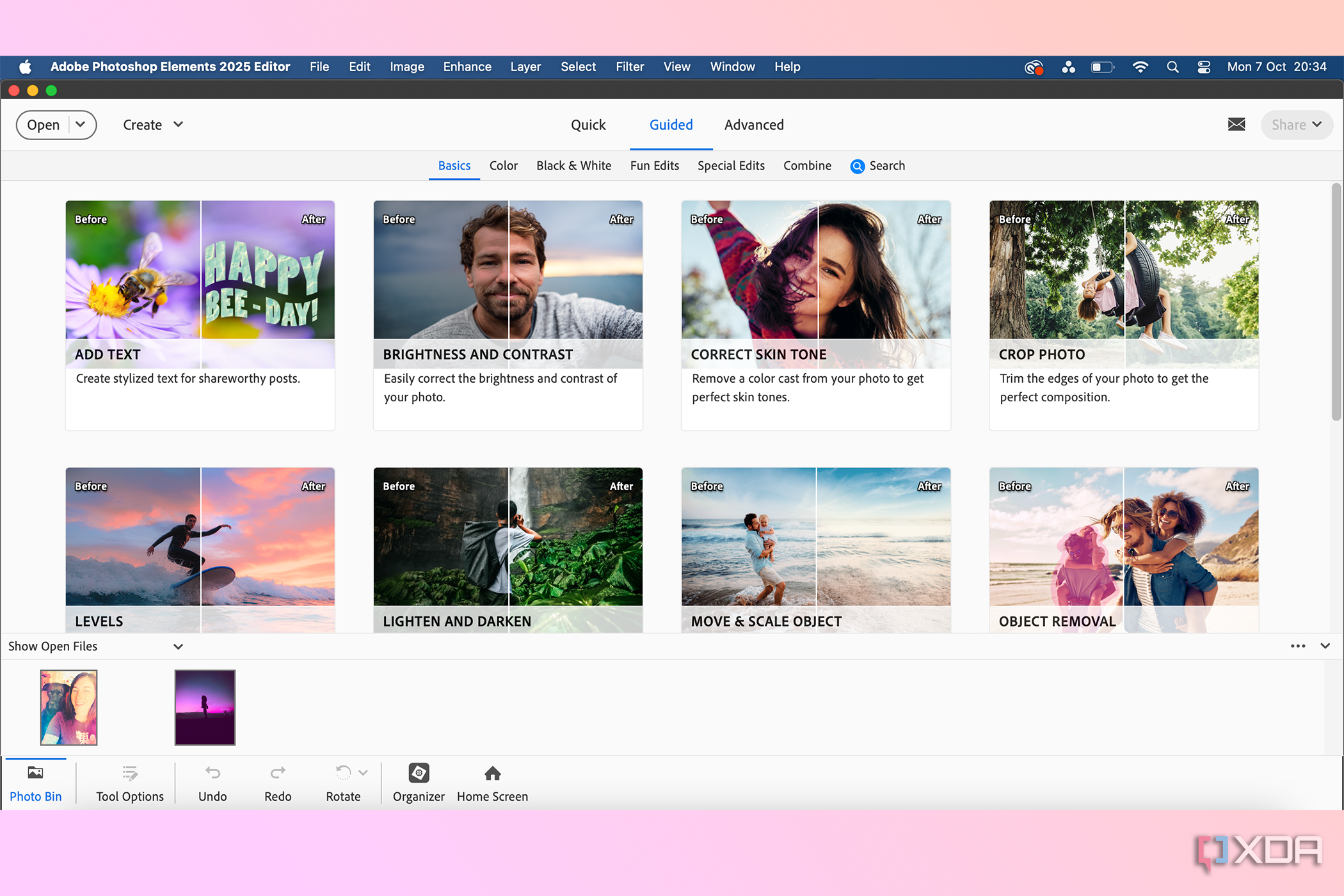This screenshot has height=896, width=1344.
Task: Click the Open button
Action: [44, 125]
